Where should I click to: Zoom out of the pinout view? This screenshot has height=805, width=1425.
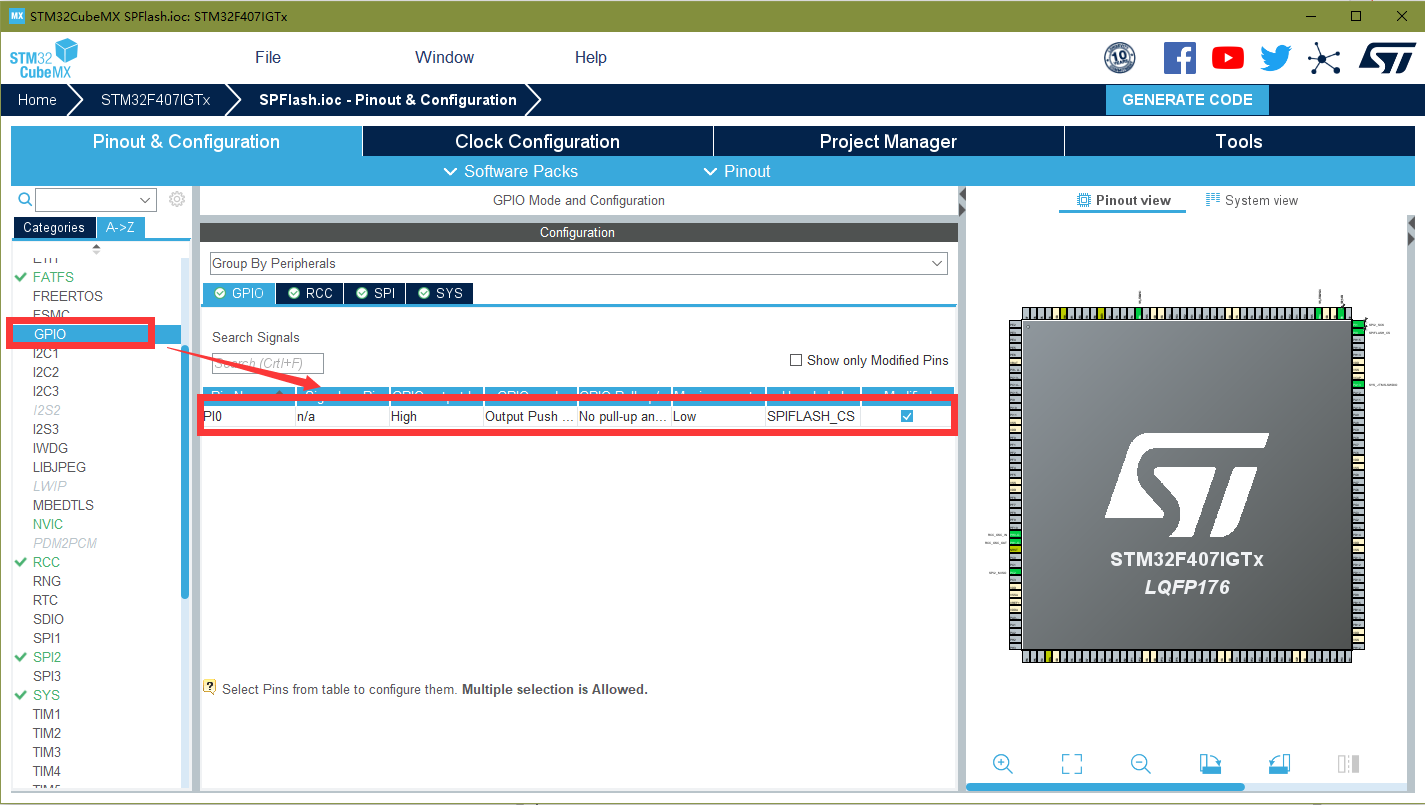click(1141, 764)
